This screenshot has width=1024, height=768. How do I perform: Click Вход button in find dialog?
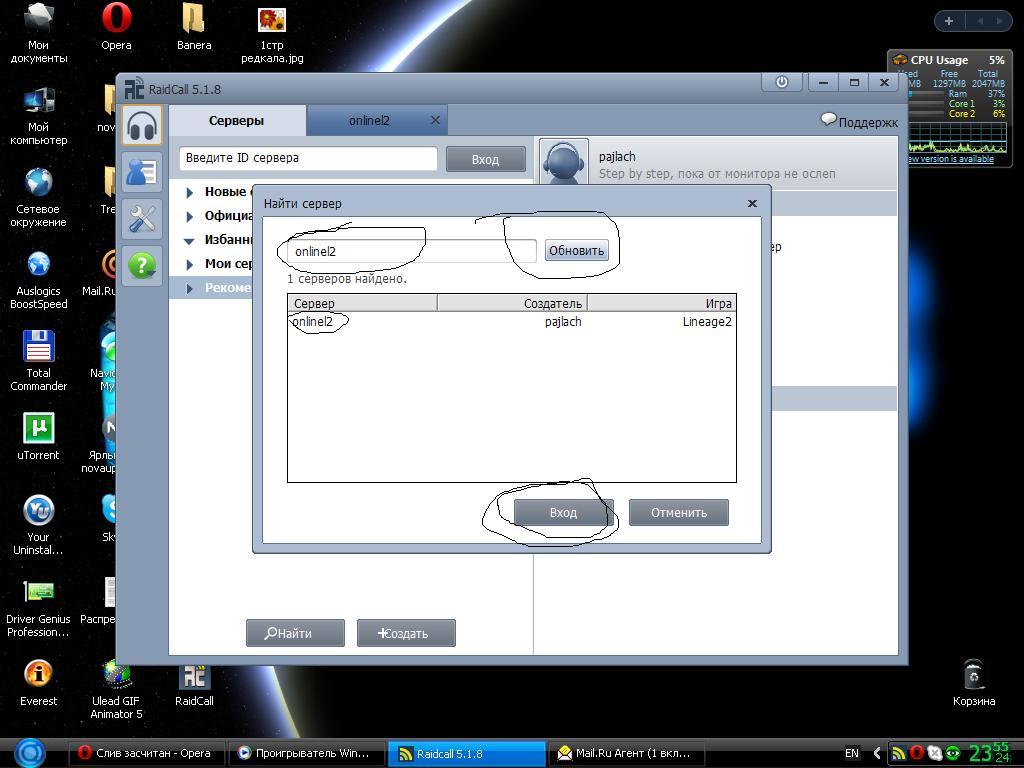[564, 513]
